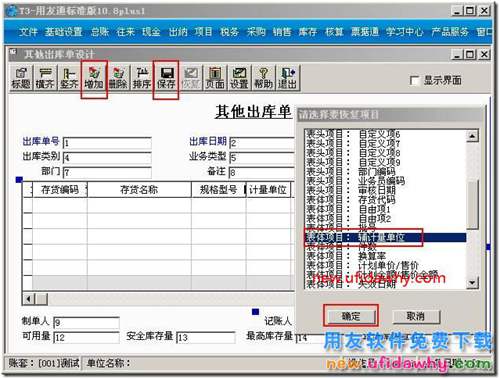Image resolution: width=500 pixels, height=379 pixels.
Task: Open the 库存 menu
Action: 308,32
